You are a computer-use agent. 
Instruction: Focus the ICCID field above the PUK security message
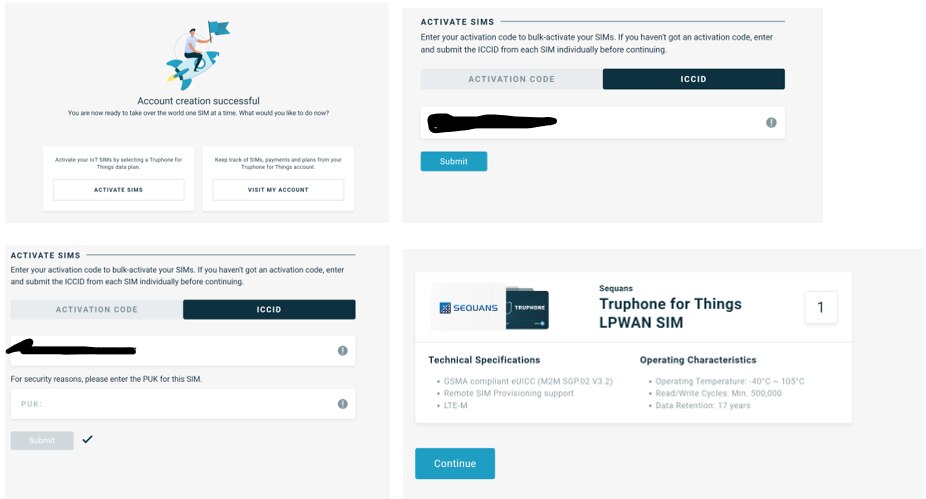pyautogui.click(x=183, y=351)
